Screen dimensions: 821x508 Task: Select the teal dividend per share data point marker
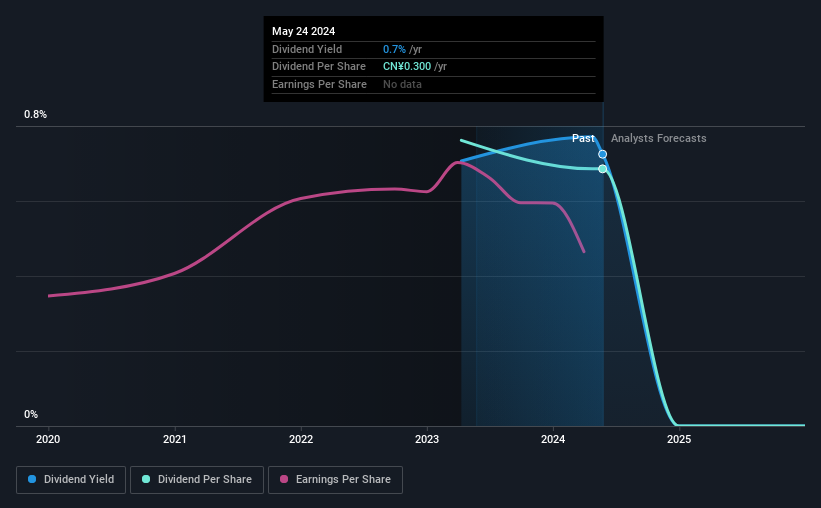click(x=603, y=169)
